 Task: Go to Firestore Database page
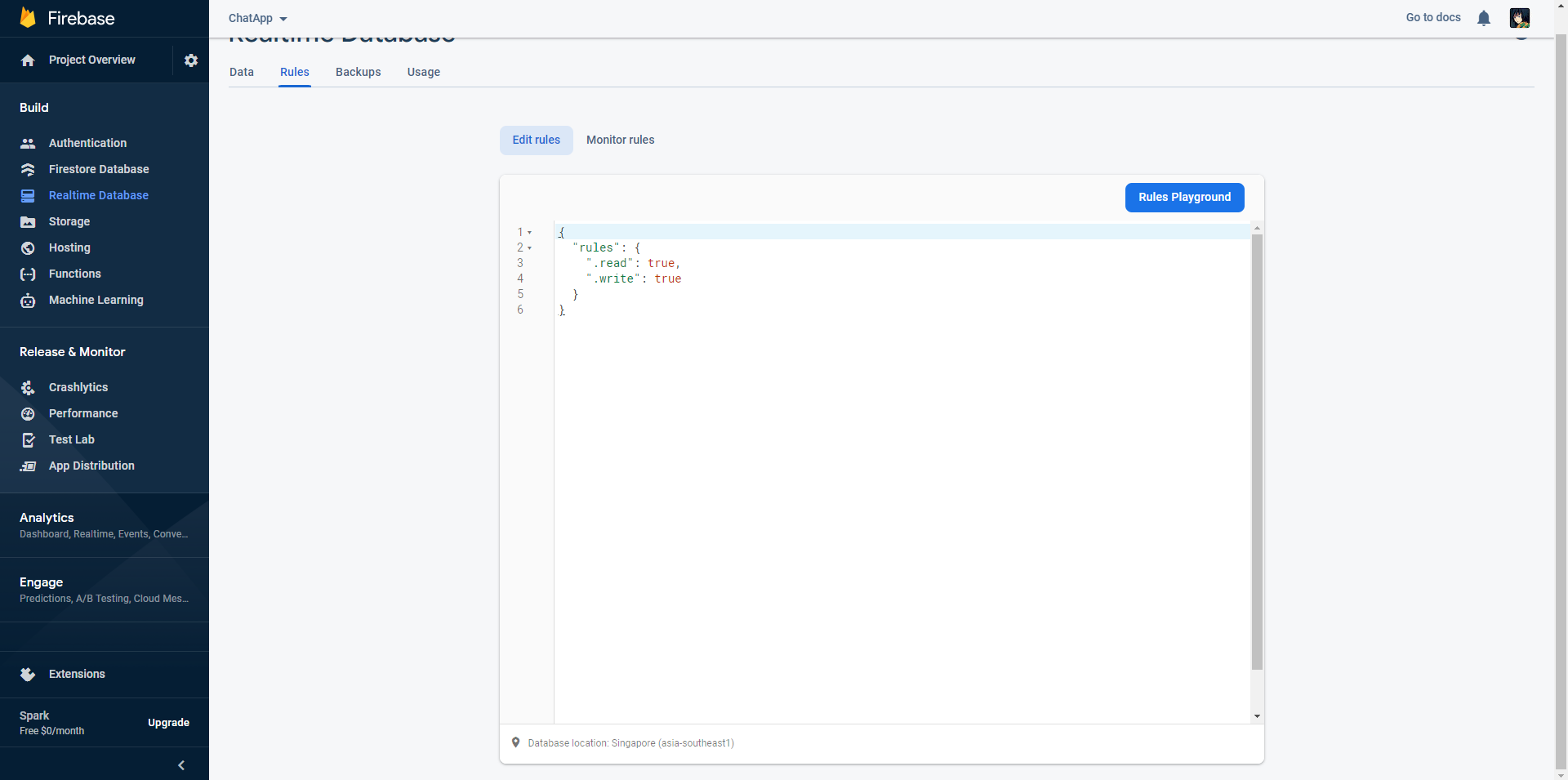99,169
